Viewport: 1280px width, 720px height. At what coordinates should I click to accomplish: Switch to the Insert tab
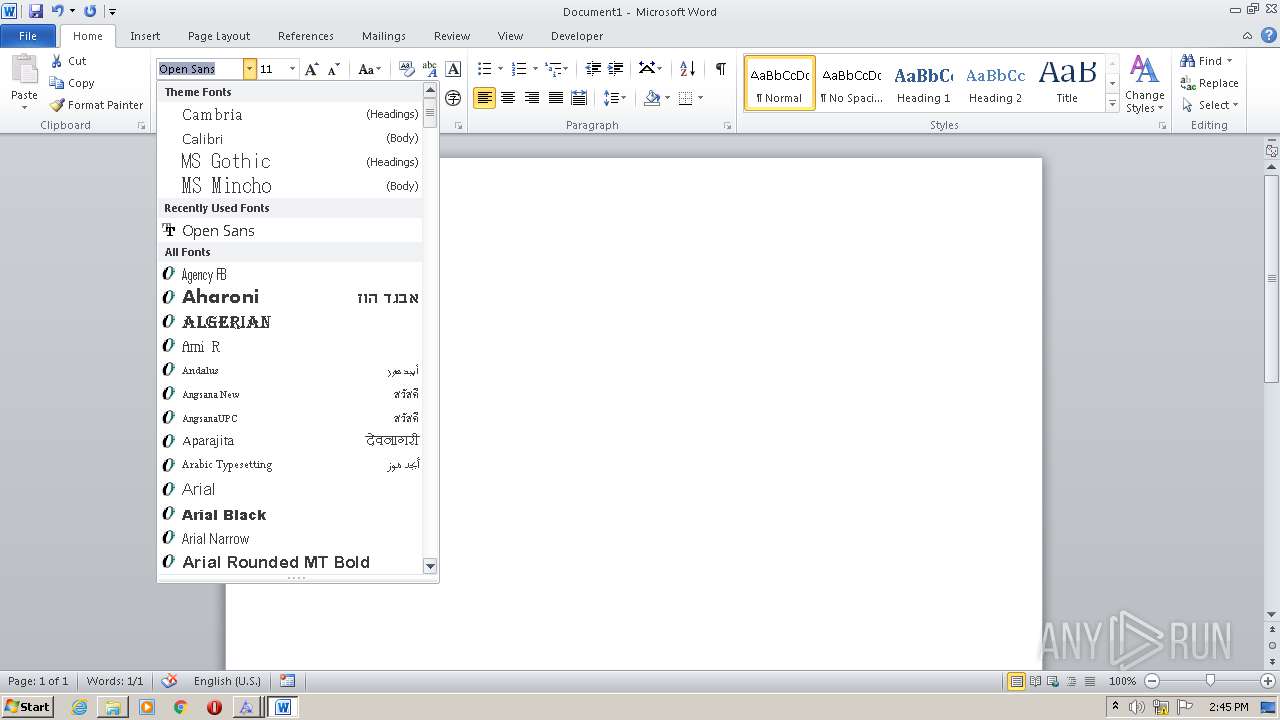145,36
